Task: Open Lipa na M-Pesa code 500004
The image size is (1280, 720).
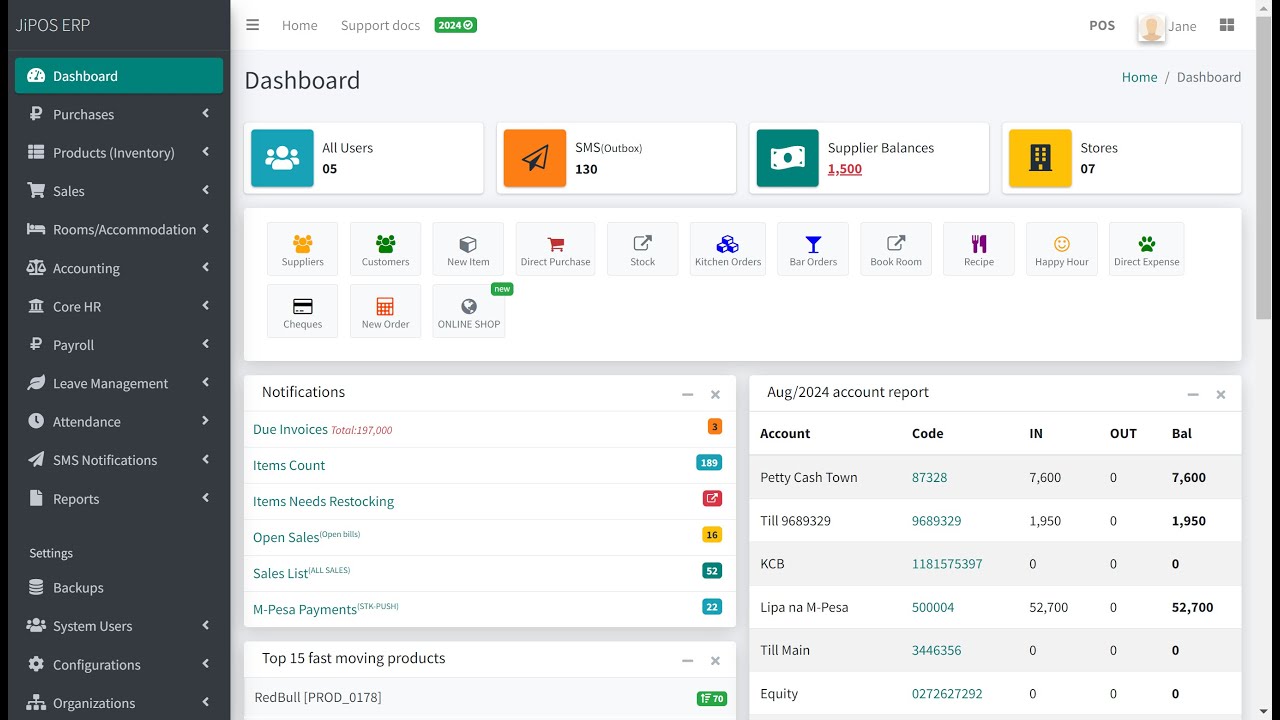Action: point(933,607)
